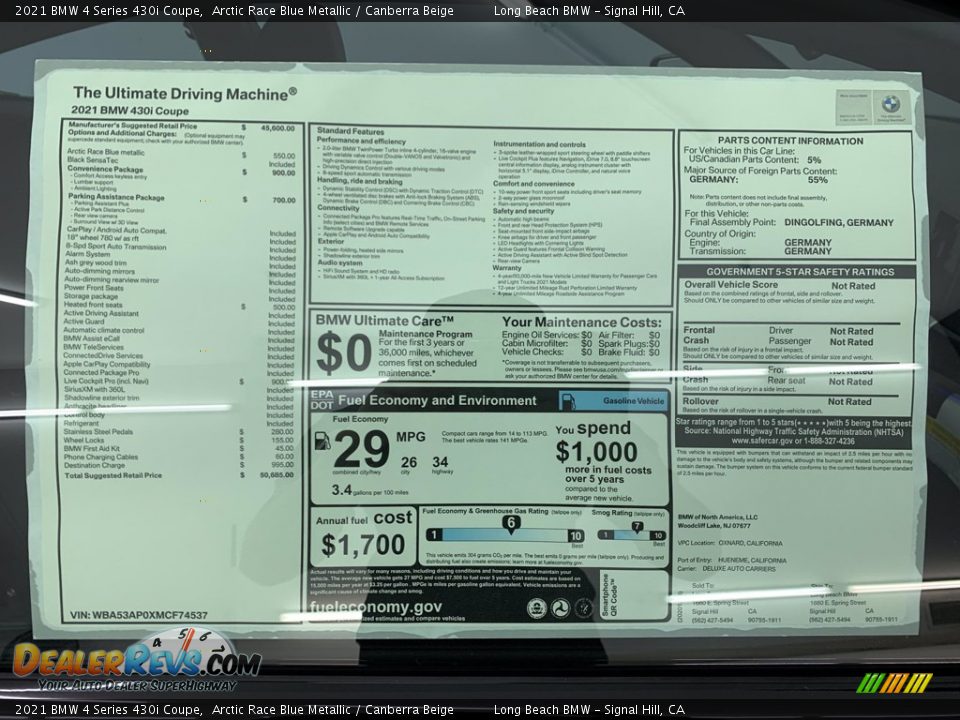The width and height of the screenshot is (960, 720).
Task: Click the greenhouse gas rating marker 6
Action: tap(511, 522)
